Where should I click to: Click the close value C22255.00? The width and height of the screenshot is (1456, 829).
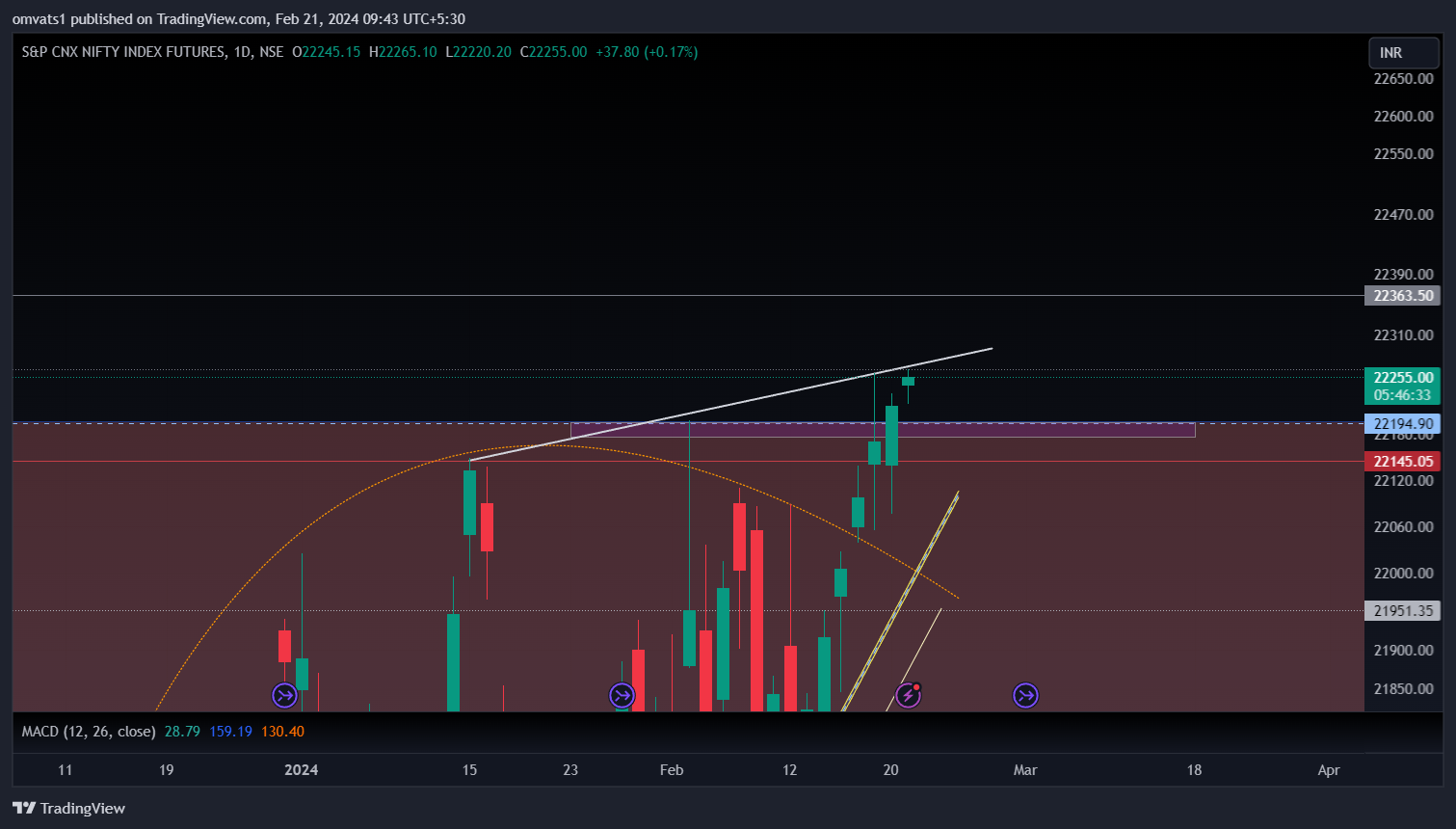pyautogui.click(x=553, y=52)
